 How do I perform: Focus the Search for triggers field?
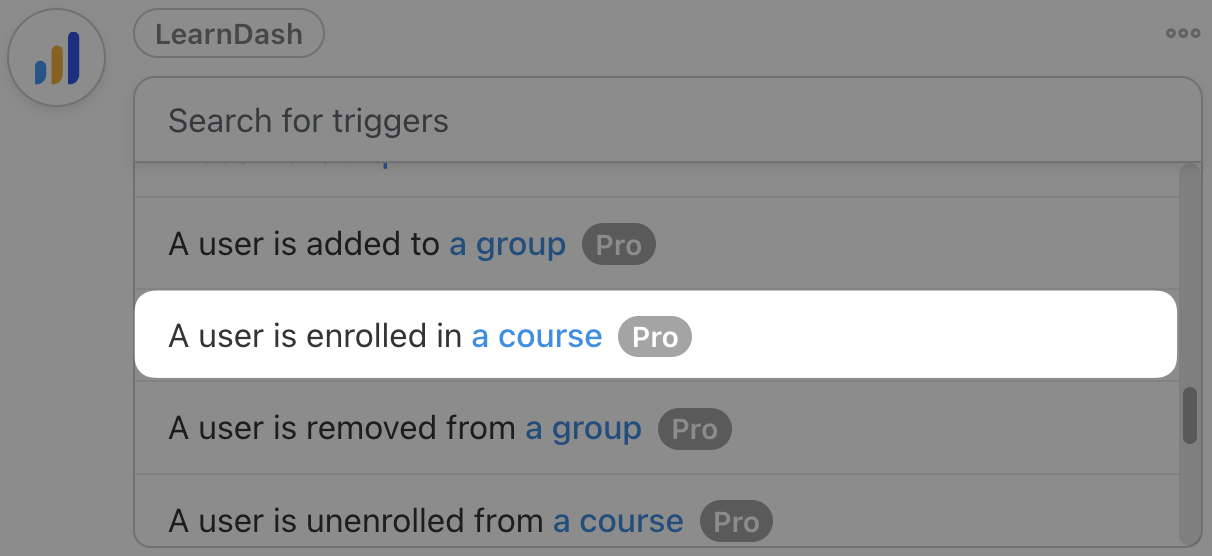pyautogui.click(x=660, y=121)
